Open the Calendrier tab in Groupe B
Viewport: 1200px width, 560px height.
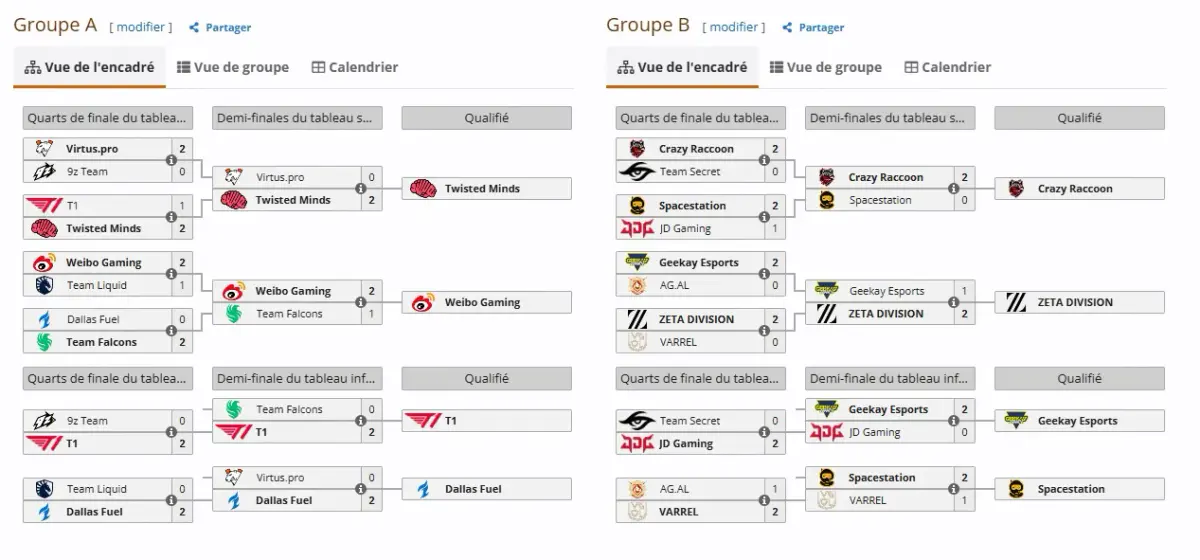tap(948, 67)
